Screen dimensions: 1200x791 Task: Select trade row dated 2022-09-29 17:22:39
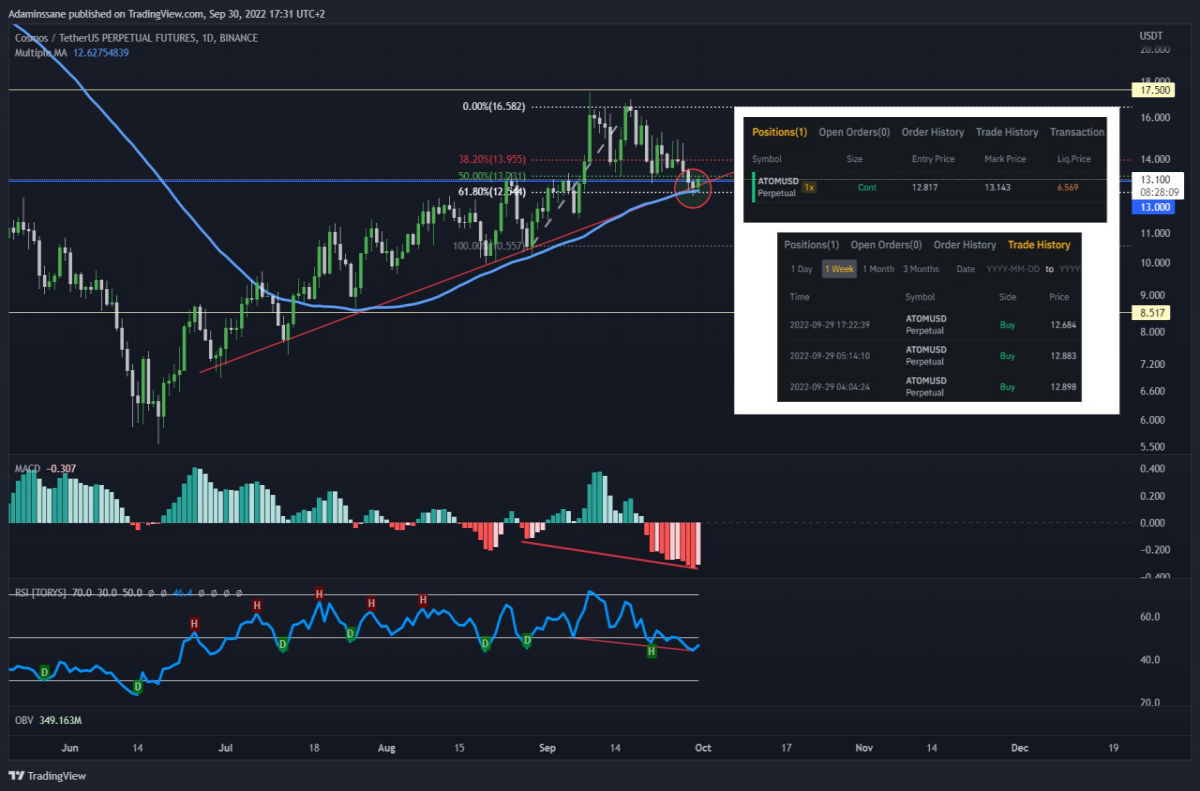pyautogui.click(x=929, y=324)
